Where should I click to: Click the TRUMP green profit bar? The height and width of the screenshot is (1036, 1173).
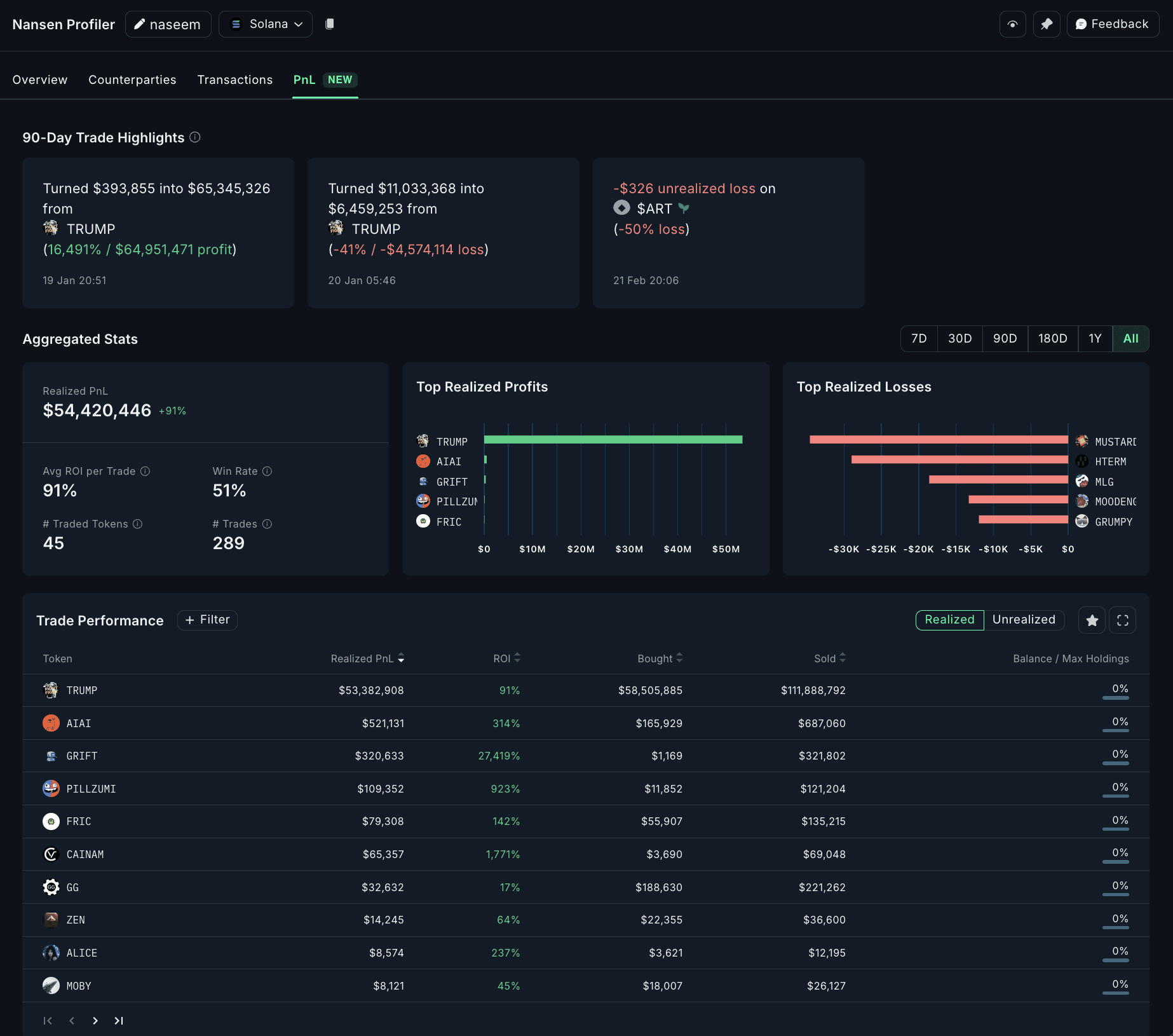613,440
